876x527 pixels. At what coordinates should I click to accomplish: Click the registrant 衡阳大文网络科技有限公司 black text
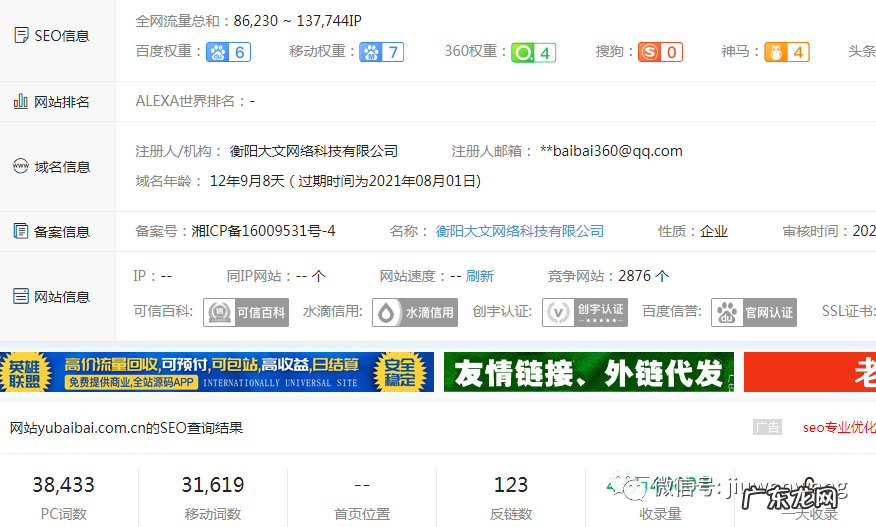(x=313, y=151)
